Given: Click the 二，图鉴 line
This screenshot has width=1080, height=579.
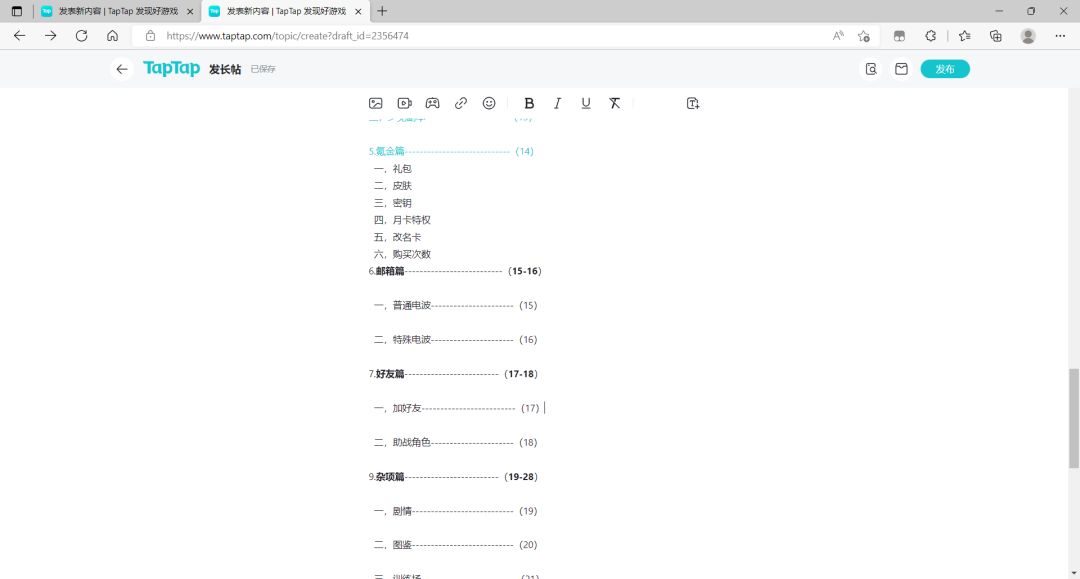Looking at the screenshot, I should click(455, 545).
